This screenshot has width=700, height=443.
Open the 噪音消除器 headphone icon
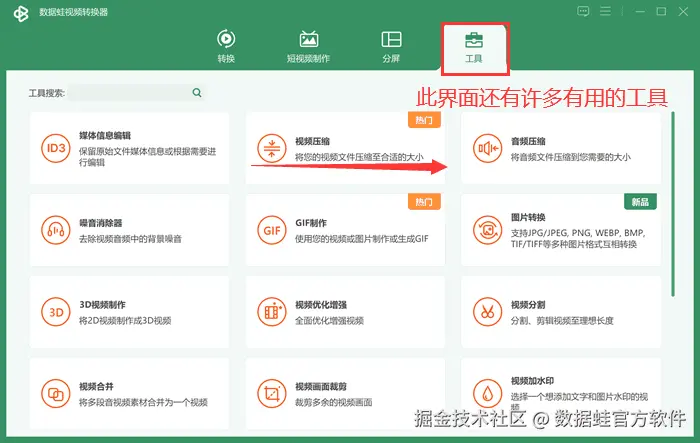pos(56,230)
